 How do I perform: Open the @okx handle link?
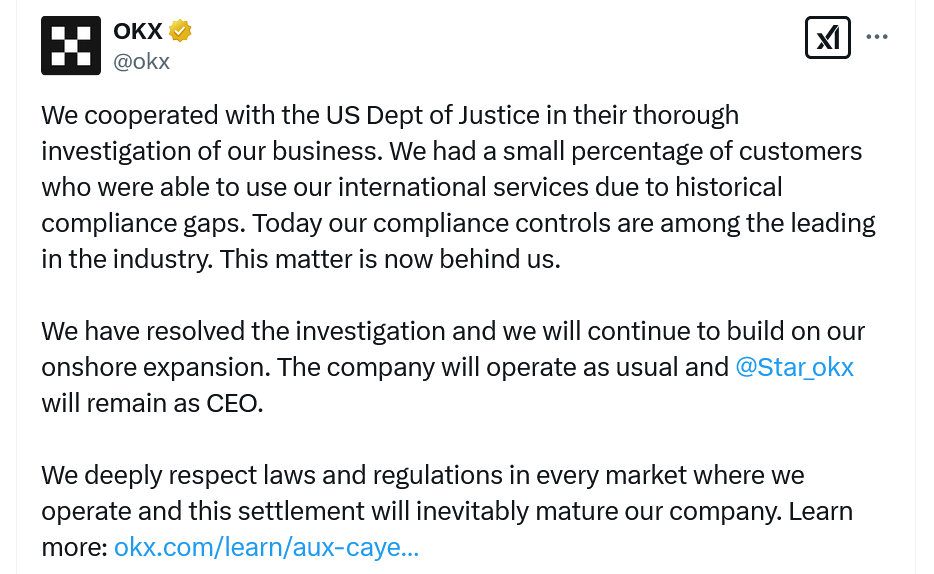[x=142, y=61]
